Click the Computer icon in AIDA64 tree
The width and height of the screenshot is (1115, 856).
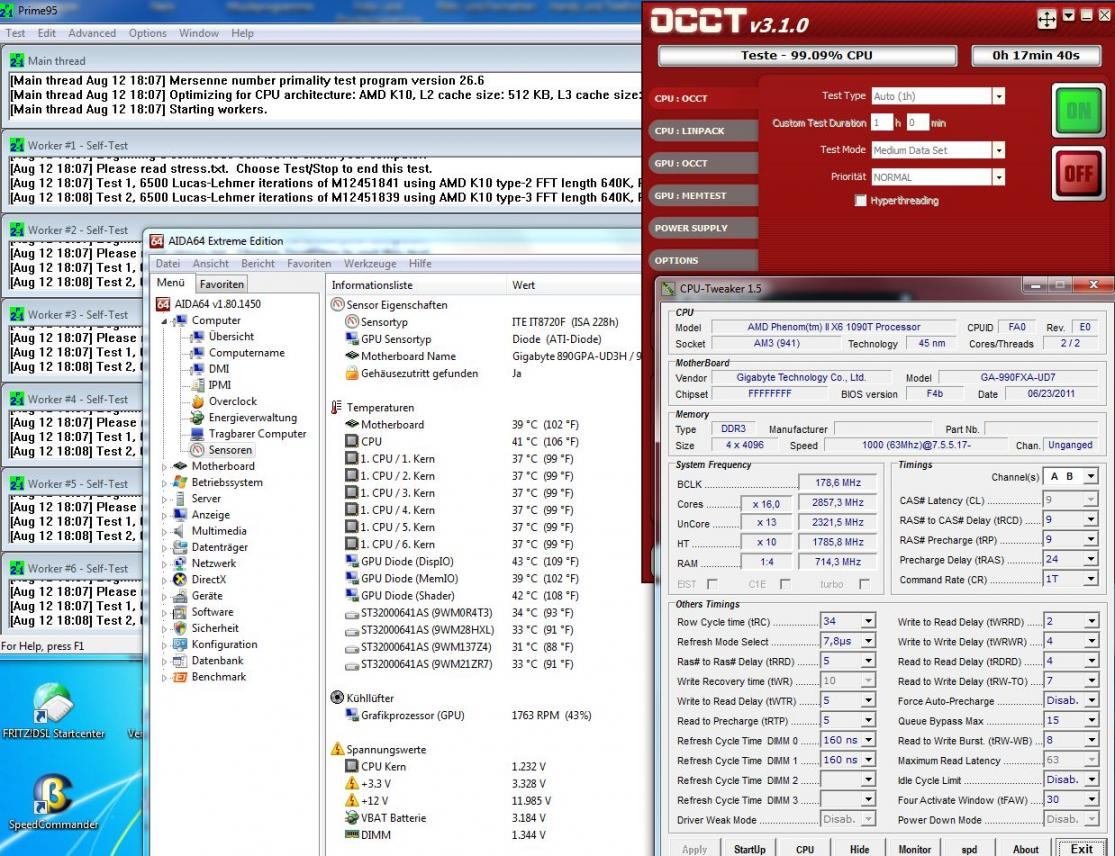[x=180, y=321]
